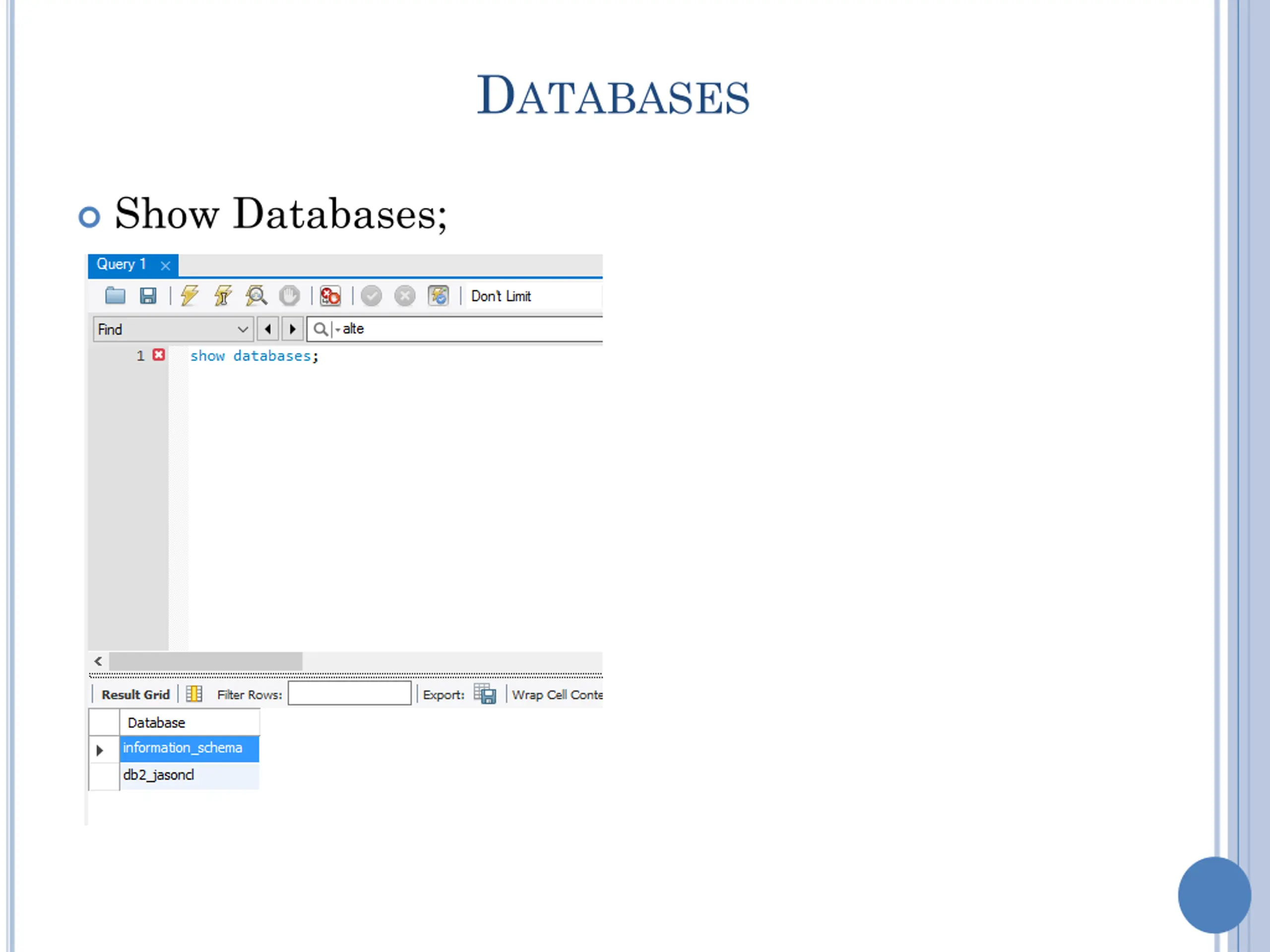Select the db2_jasoncl row

click(x=190, y=775)
